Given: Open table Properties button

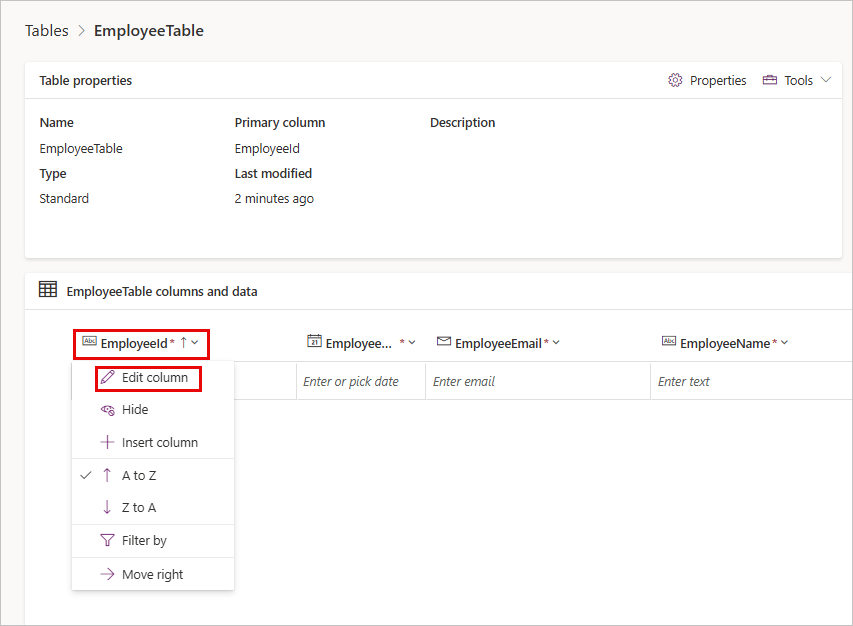Looking at the screenshot, I should pyautogui.click(x=707, y=80).
